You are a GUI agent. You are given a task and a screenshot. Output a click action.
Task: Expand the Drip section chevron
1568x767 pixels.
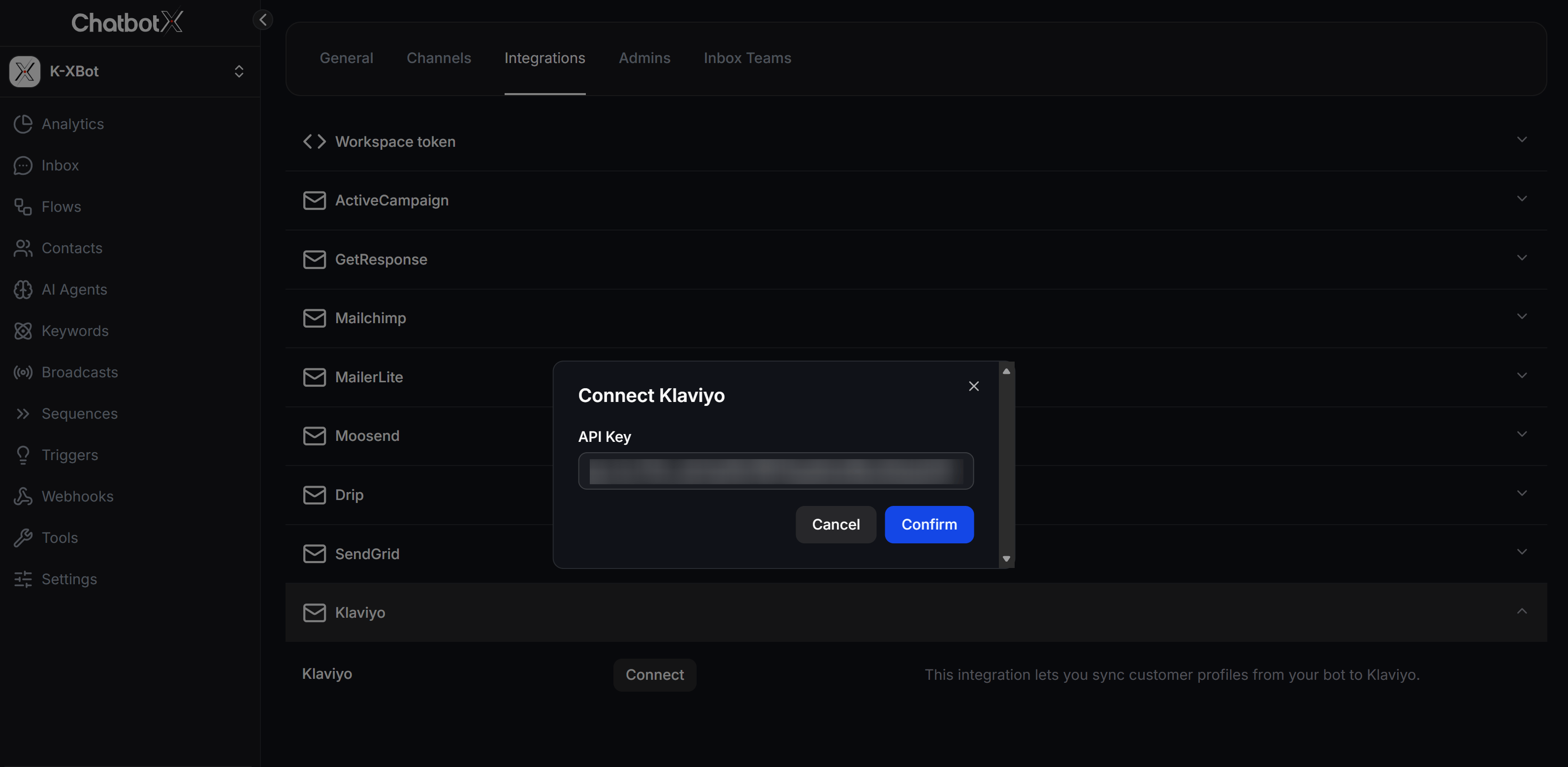tap(1522, 494)
